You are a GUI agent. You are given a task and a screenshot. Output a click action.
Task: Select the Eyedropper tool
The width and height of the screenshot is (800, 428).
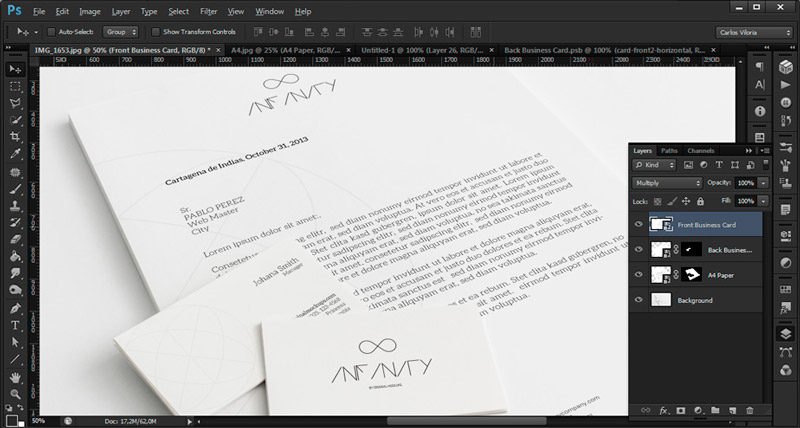(15, 154)
